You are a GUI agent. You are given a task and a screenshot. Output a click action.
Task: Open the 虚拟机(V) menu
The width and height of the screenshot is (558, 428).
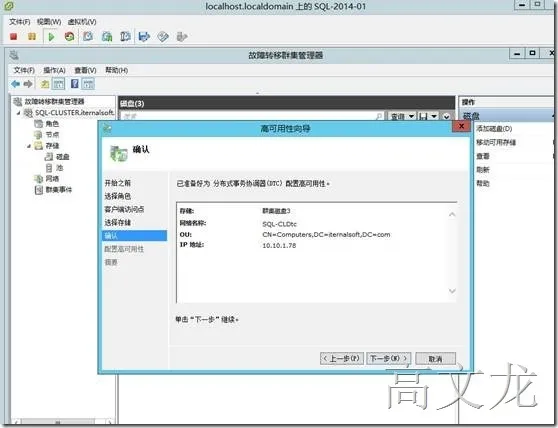[x=82, y=22]
